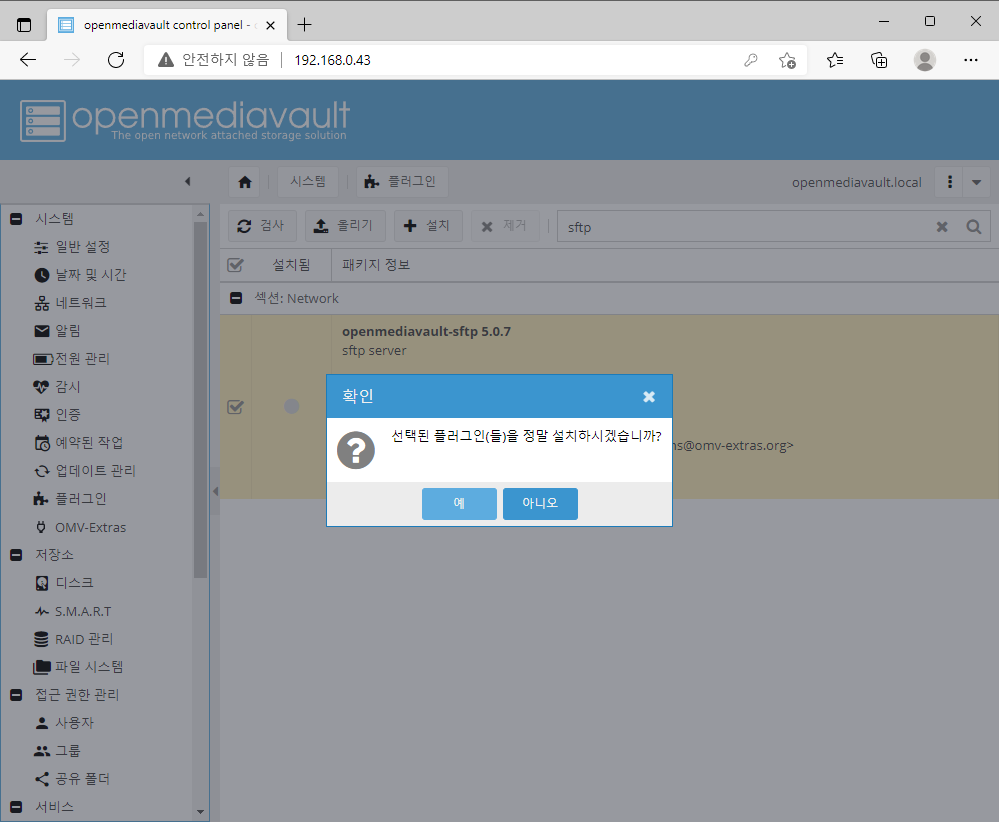999x822 pixels.
Task: Open a new browser tab
Action: [305, 25]
